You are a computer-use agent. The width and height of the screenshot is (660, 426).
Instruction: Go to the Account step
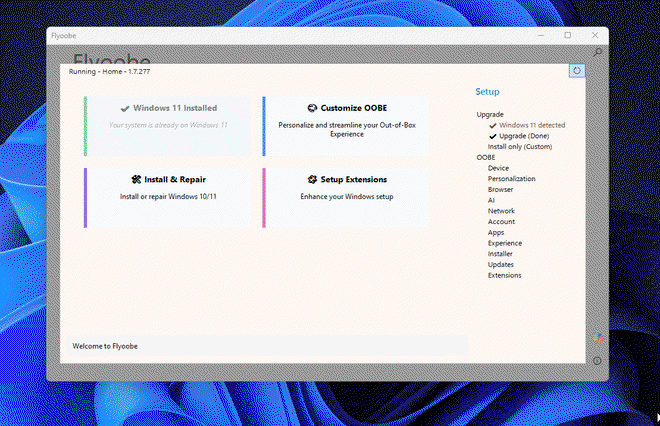point(501,222)
